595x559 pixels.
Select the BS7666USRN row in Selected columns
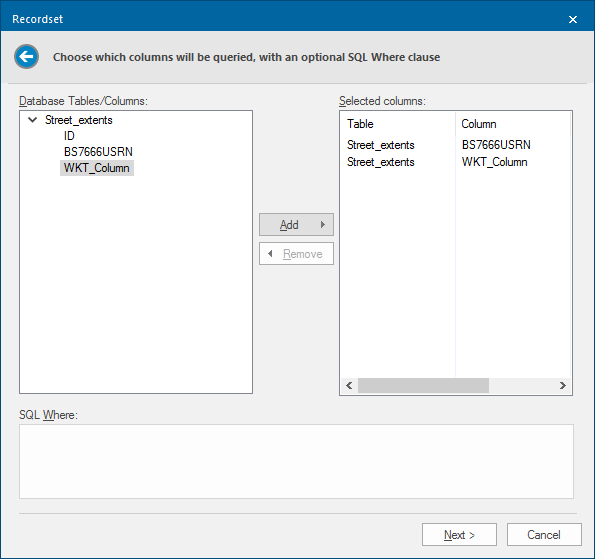(456, 145)
